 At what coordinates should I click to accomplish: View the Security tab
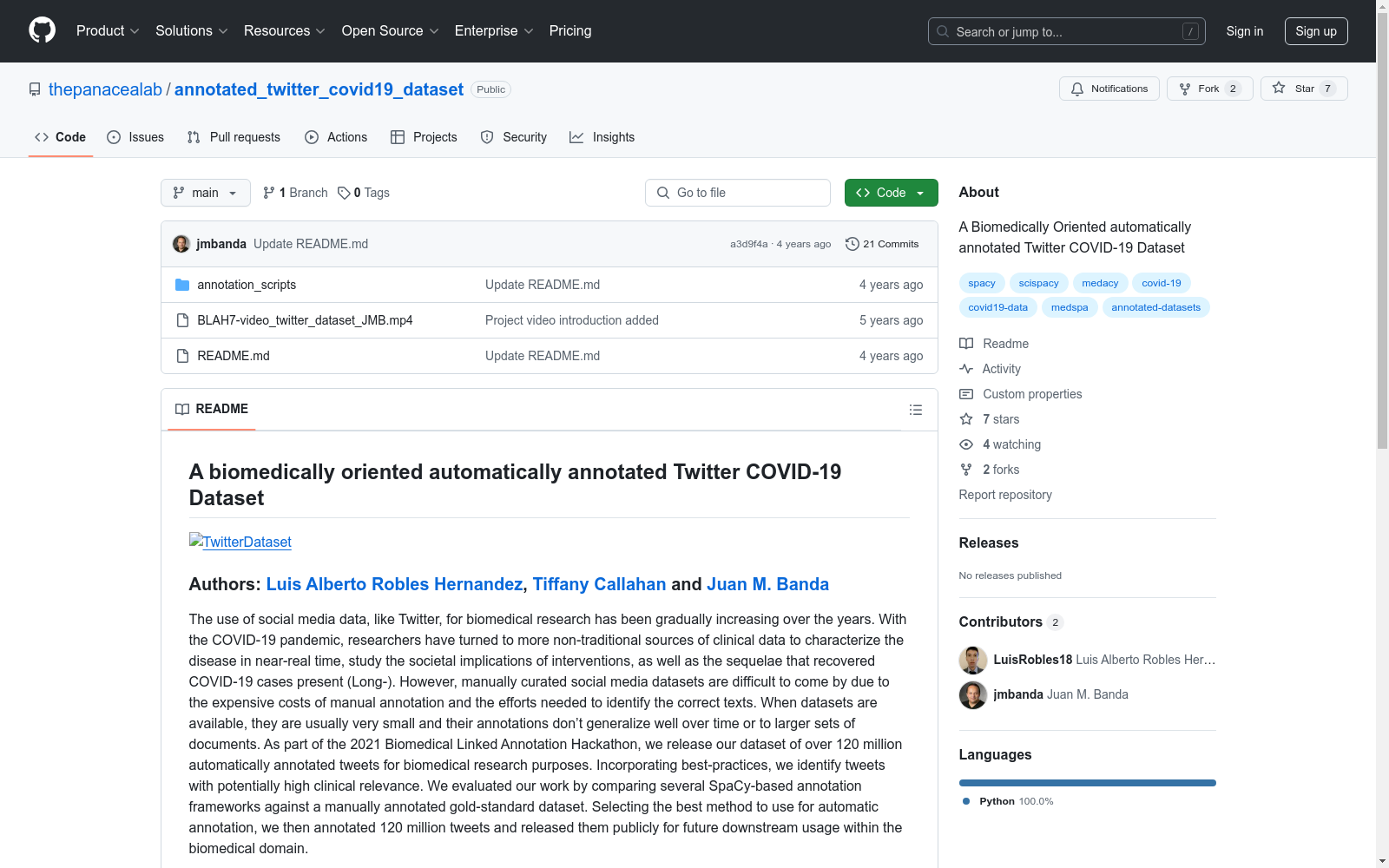click(514, 137)
